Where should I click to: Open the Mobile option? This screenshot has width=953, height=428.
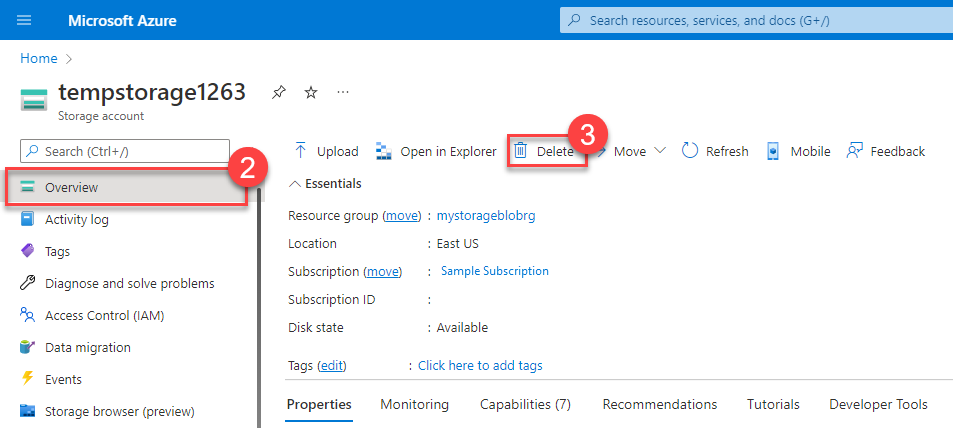pos(798,151)
